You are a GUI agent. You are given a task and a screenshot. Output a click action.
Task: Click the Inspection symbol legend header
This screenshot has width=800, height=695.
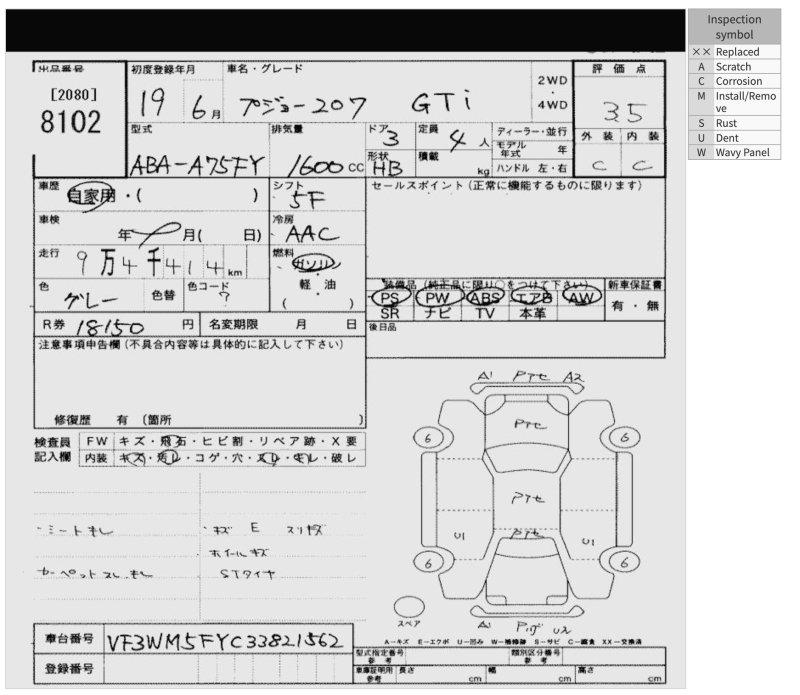pos(735,27)
